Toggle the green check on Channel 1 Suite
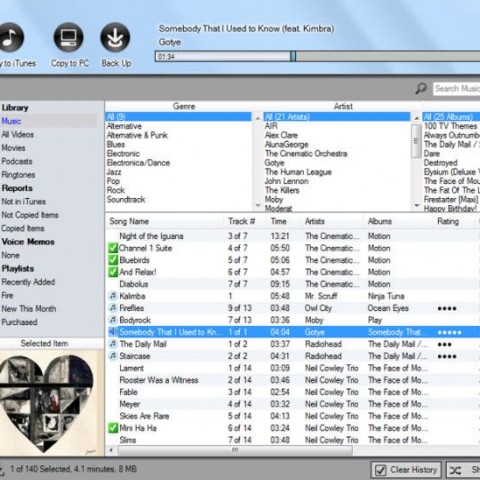Screen dimensions: 480x480 coord(113,248)
